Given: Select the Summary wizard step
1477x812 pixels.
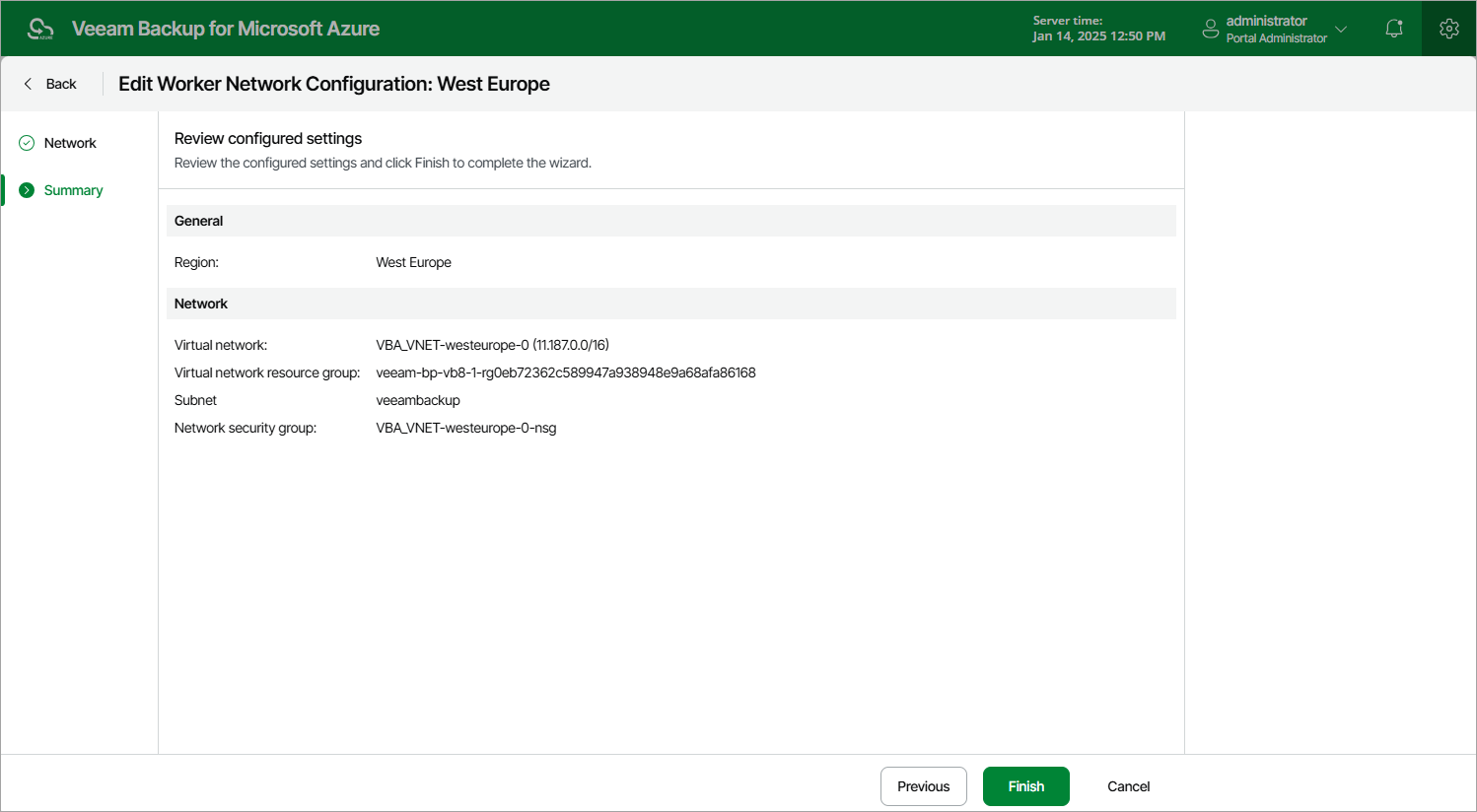Looking at the screenshot, I should coord(73,190).
